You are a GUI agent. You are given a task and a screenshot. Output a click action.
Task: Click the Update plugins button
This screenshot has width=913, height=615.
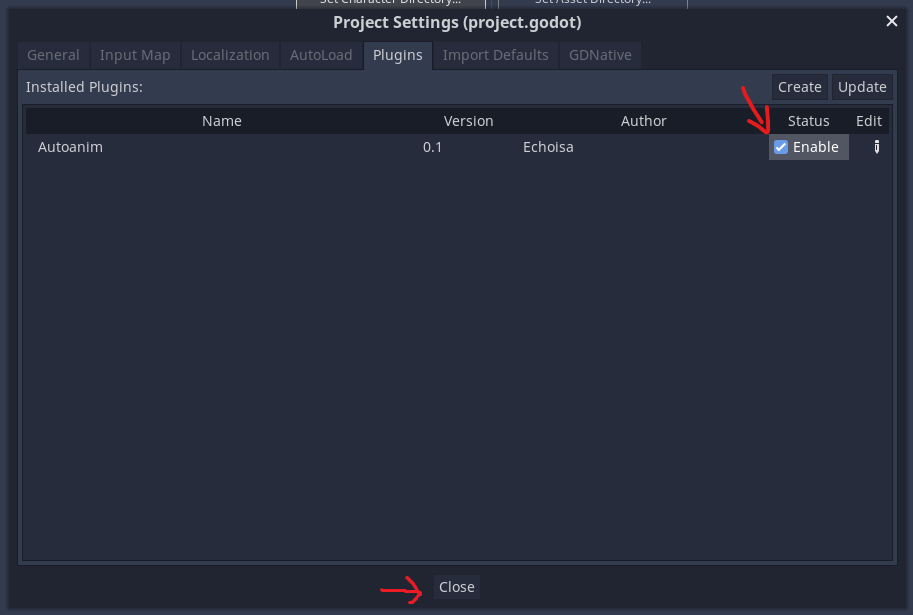pyautogui.click(x=862, y=87)
